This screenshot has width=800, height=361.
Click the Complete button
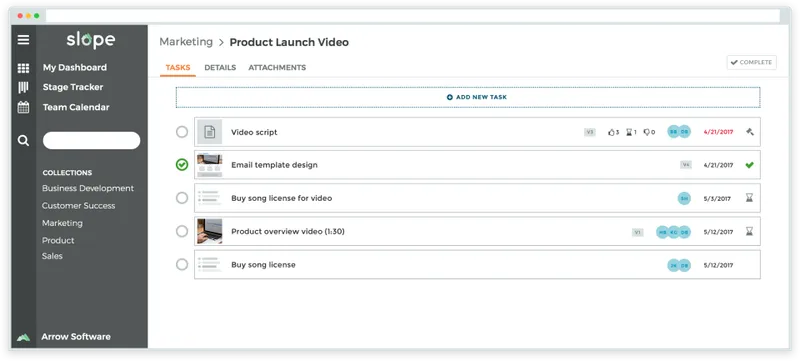click(x=752, y=62)
